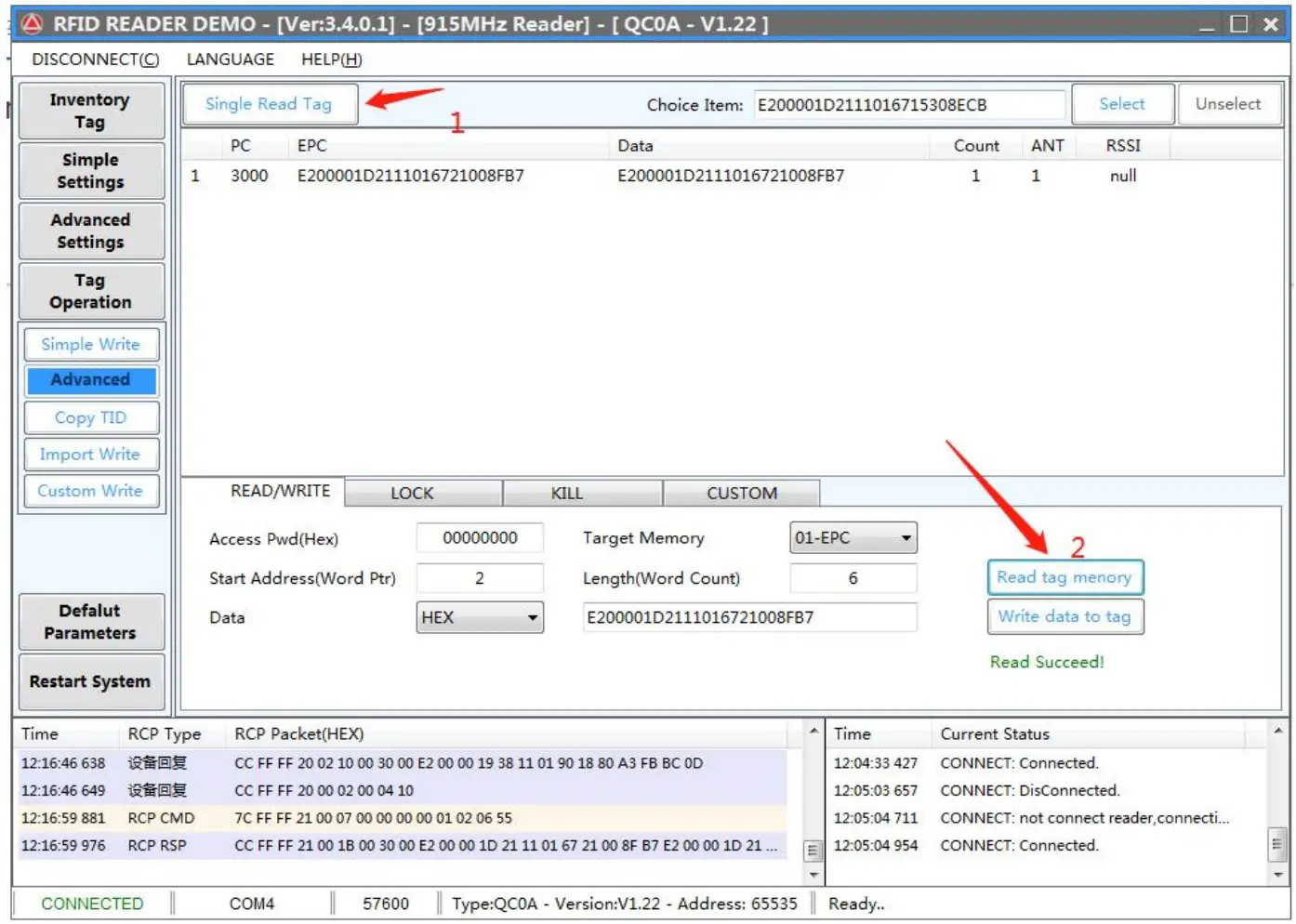
Task: Open the Inventory Tag panel
Action: [x=90, y=112]
